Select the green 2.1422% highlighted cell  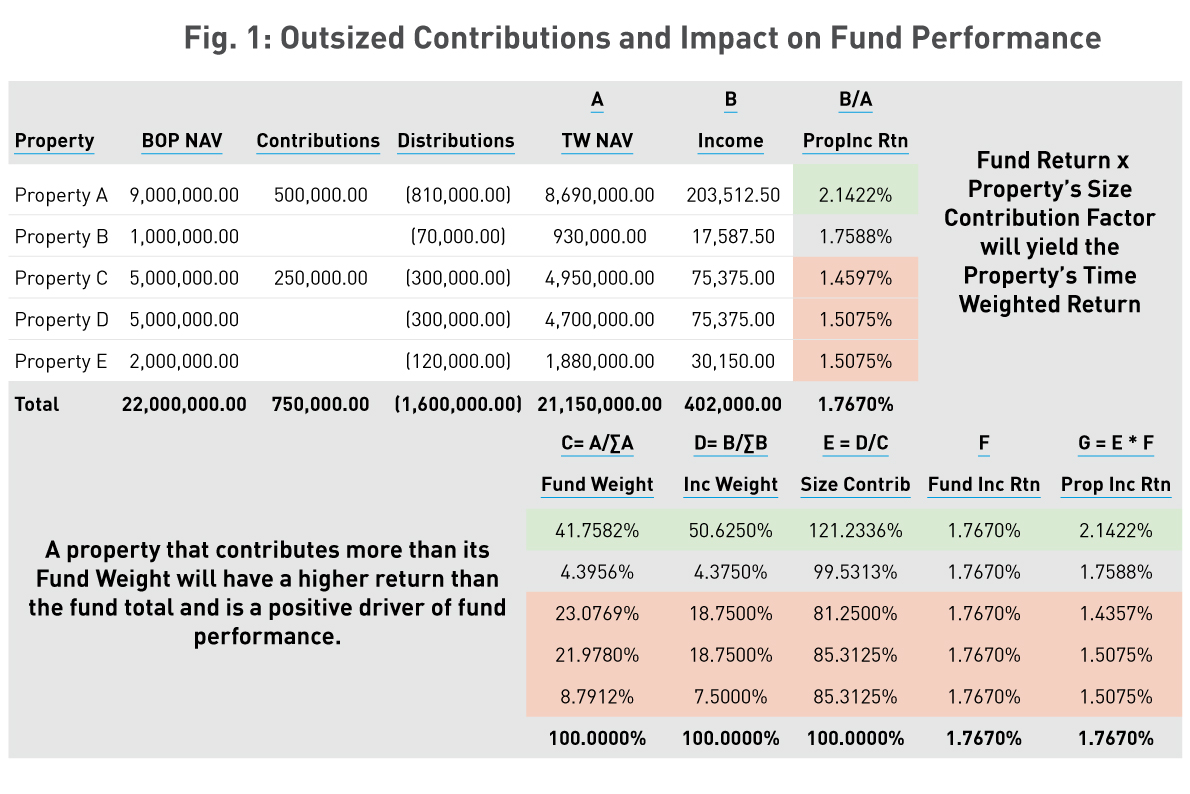(x=855, y=196)
